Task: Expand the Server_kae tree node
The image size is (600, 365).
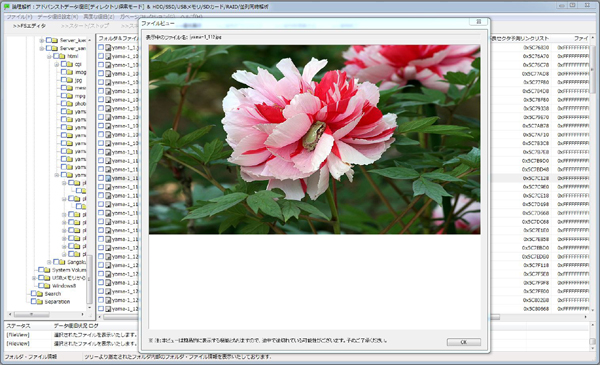Action: click(41, 40)
